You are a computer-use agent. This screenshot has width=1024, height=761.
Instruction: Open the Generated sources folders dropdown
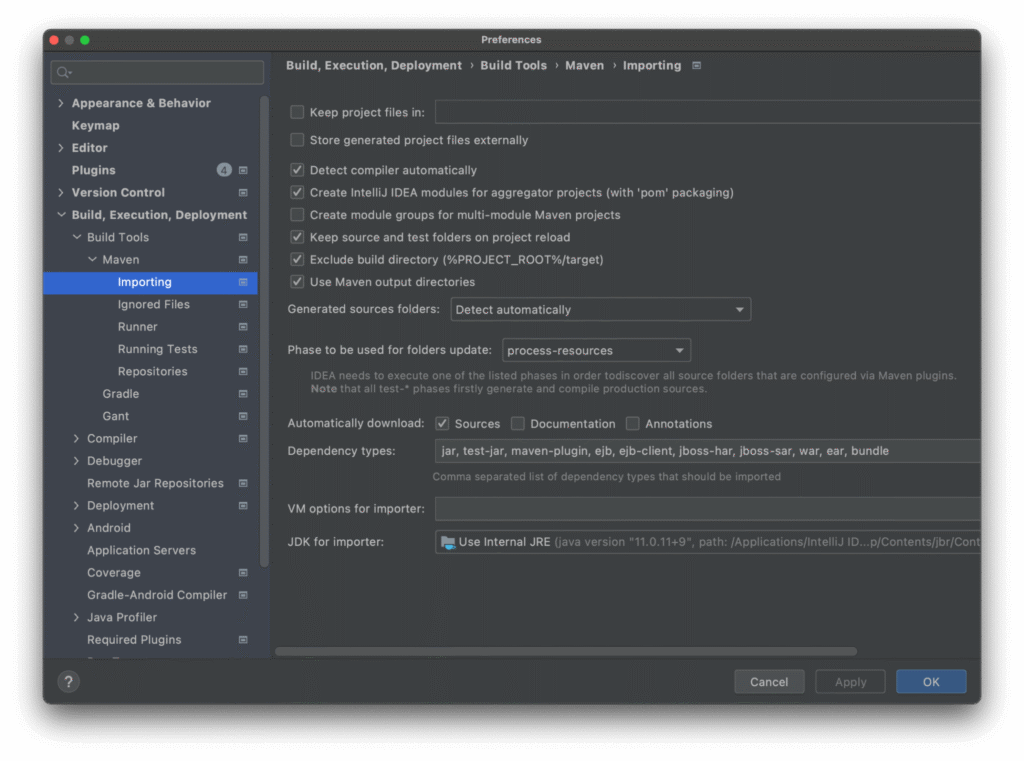tap(740, 309)
